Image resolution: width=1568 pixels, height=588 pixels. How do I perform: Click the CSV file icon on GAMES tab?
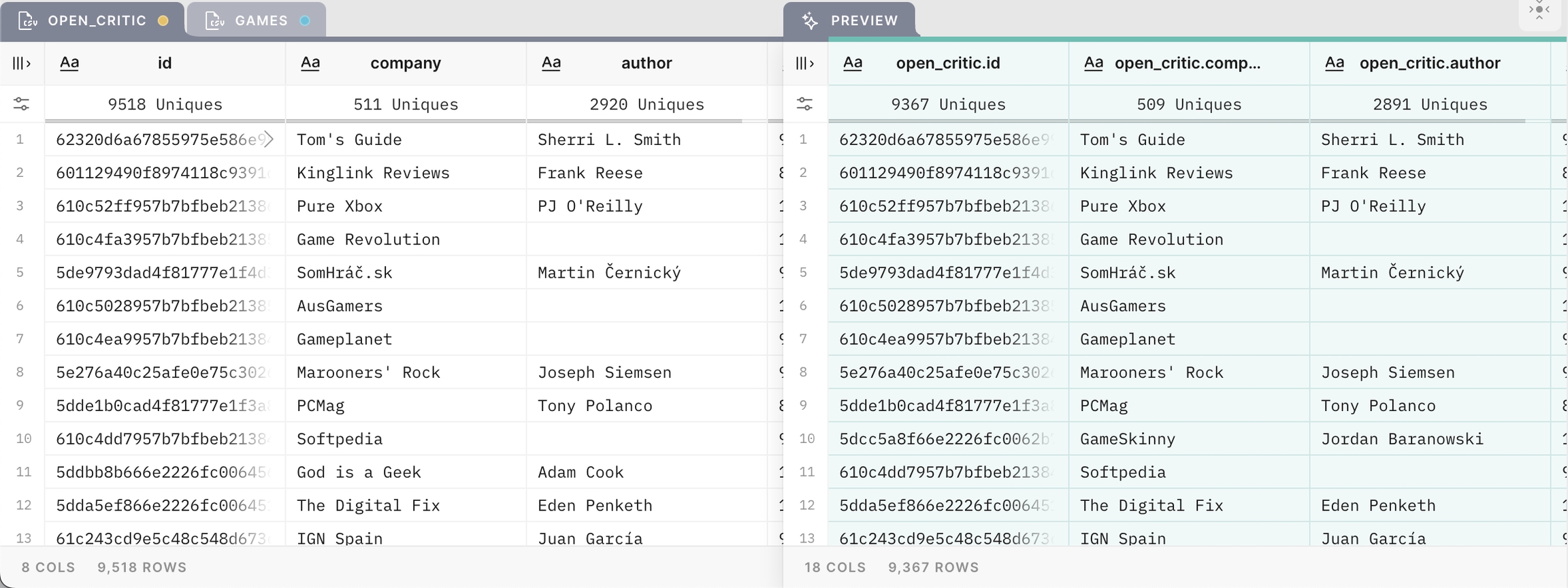click(215, 20)
